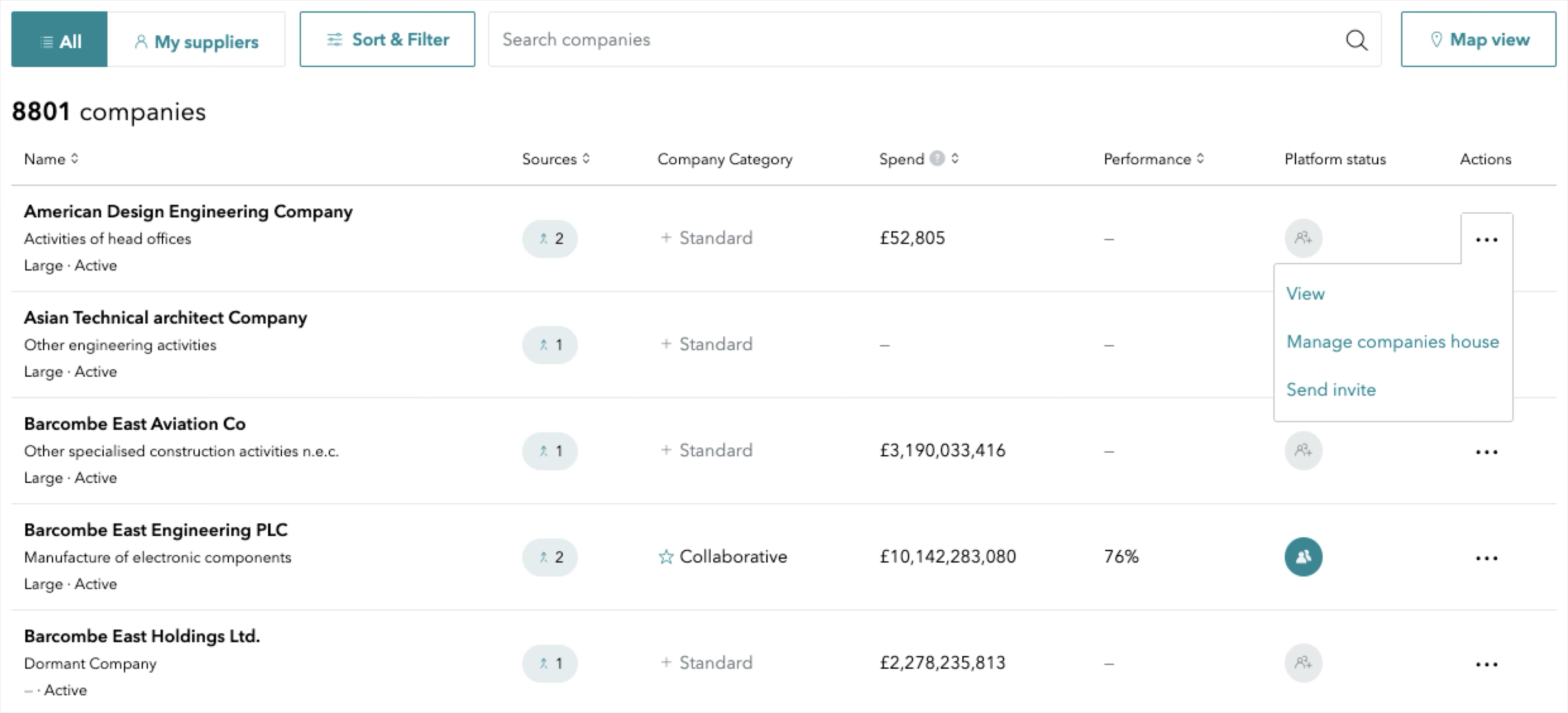Click 'Other engineering activities' text

120,345
